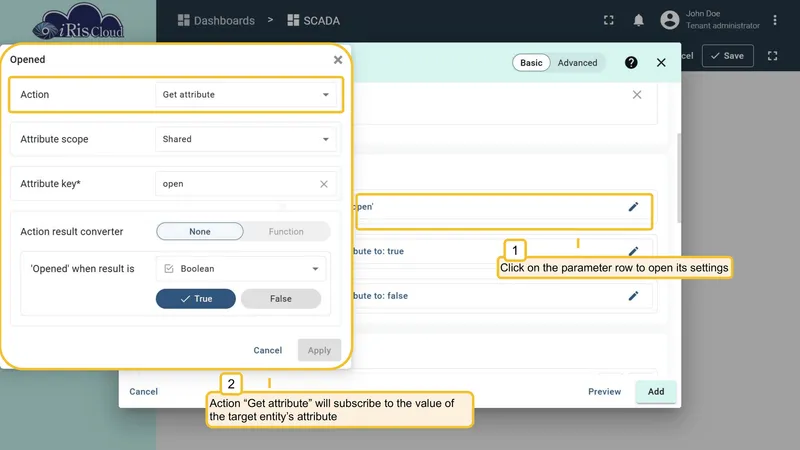Click the help question mark icon

coord(631,63)
